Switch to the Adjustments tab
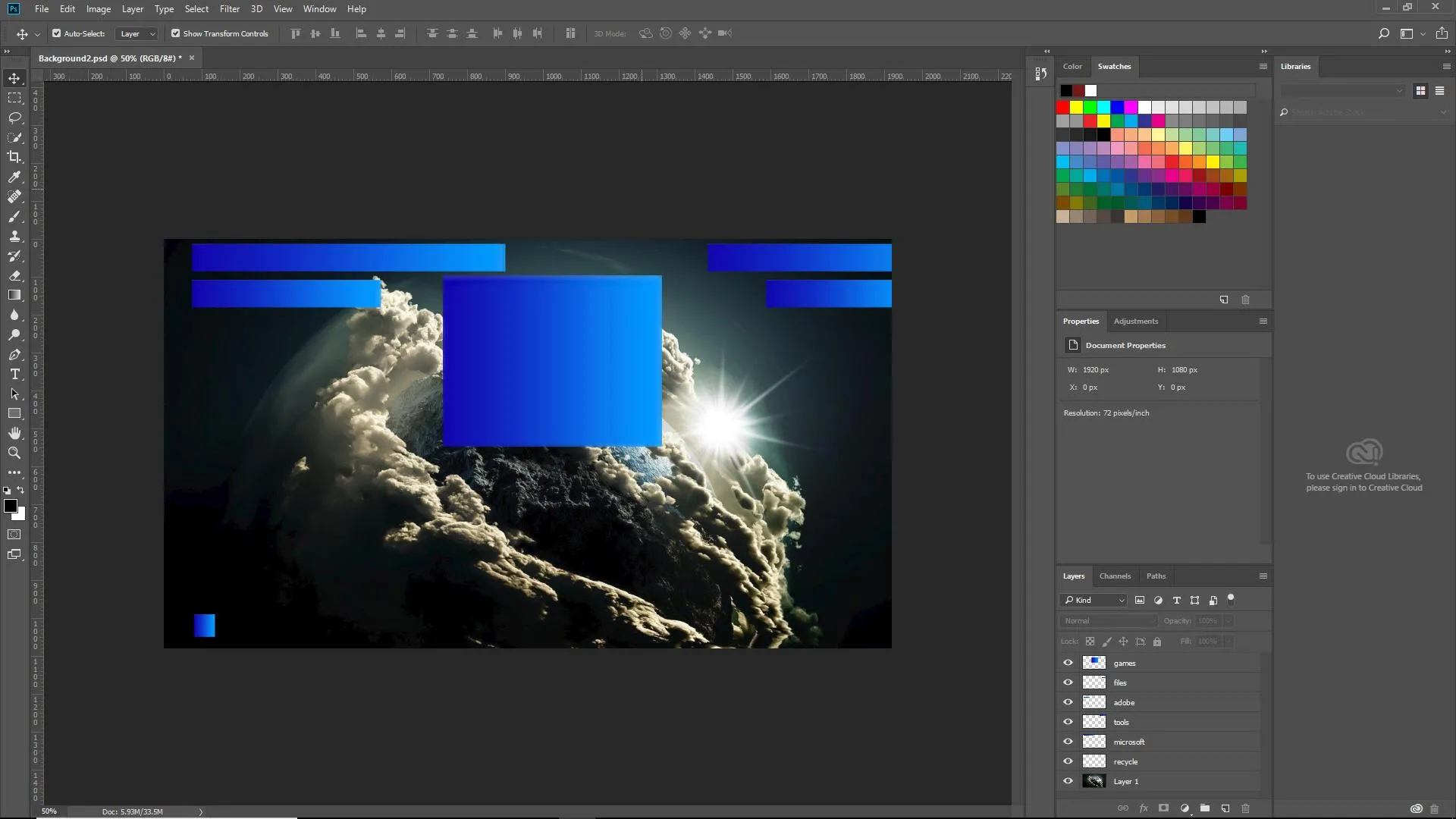1456x819 pixels. (1135, 321)
